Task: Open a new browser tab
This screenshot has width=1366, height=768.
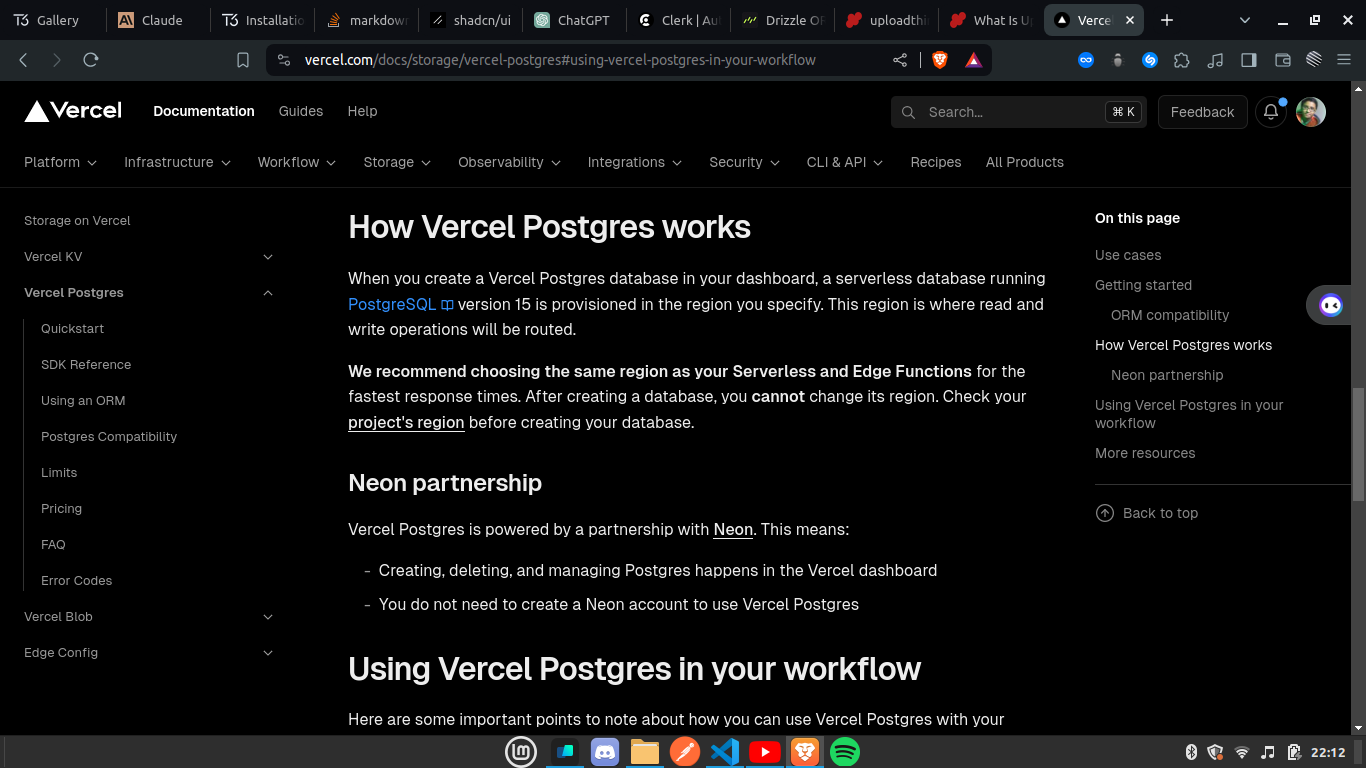Action: 1167,20
